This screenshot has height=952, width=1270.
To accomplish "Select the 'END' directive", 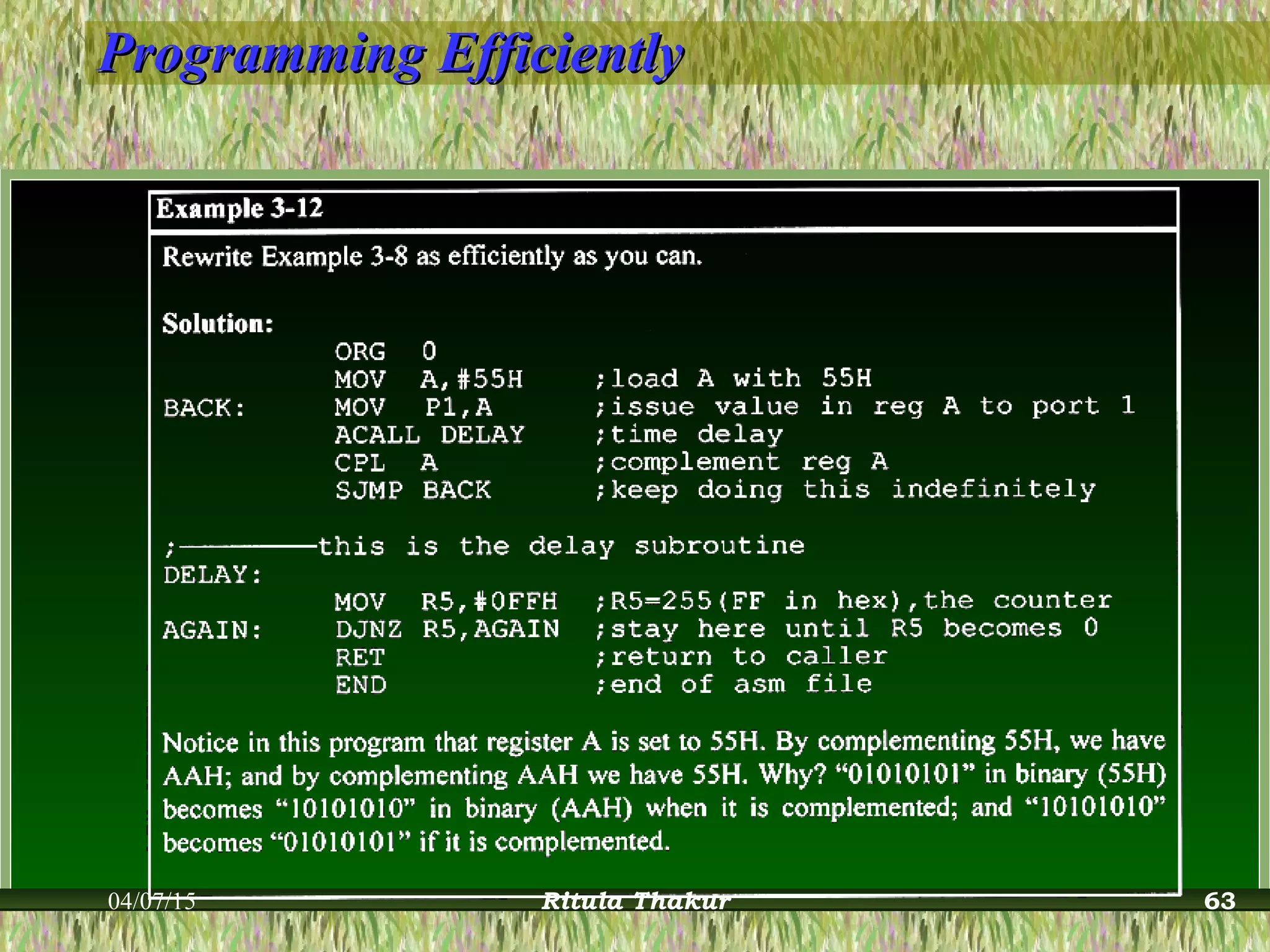I will point(360,685).
